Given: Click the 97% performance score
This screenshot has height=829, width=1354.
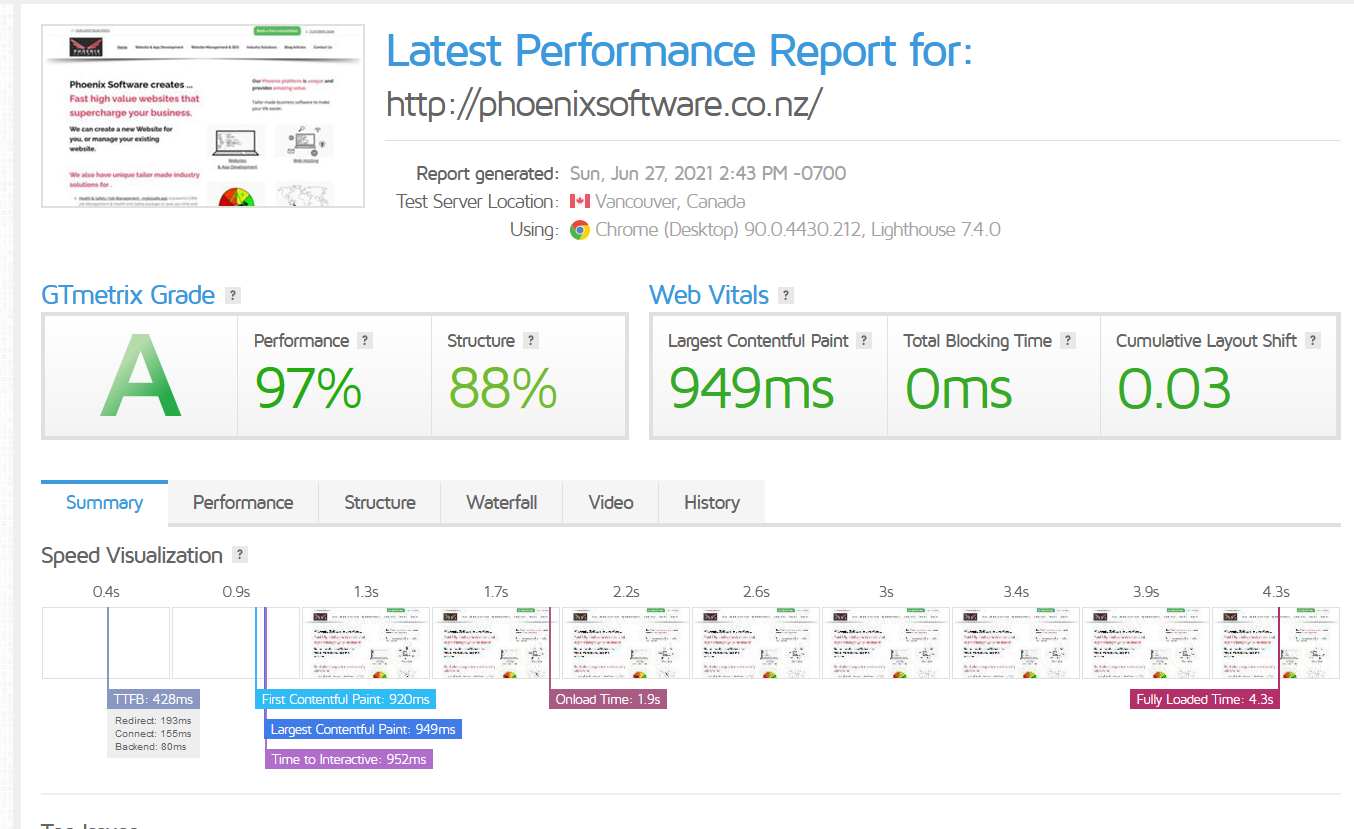Looking at the screenshot, I should coord(308,388).
